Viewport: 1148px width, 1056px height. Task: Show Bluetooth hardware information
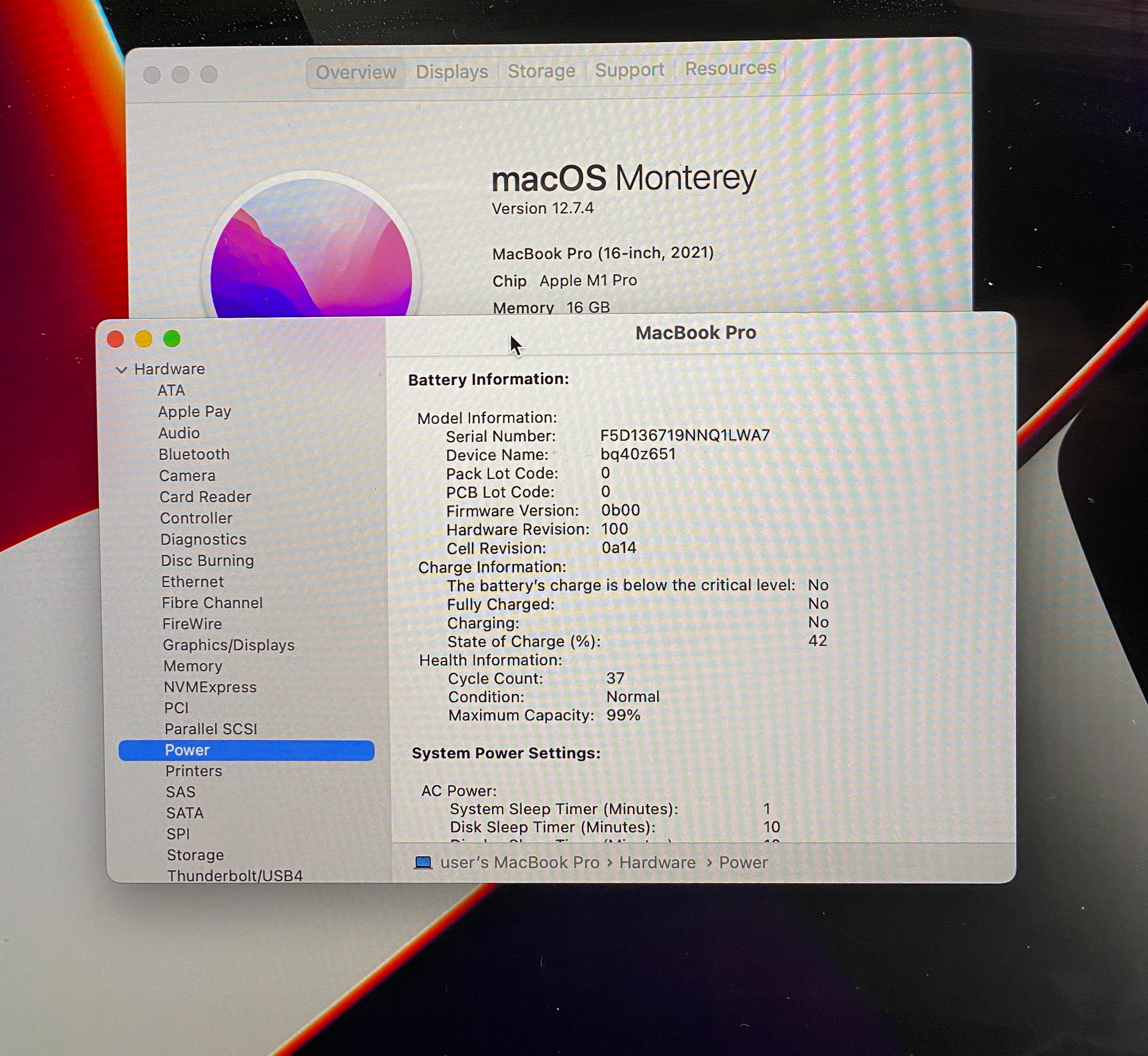[x=194, y=454]
